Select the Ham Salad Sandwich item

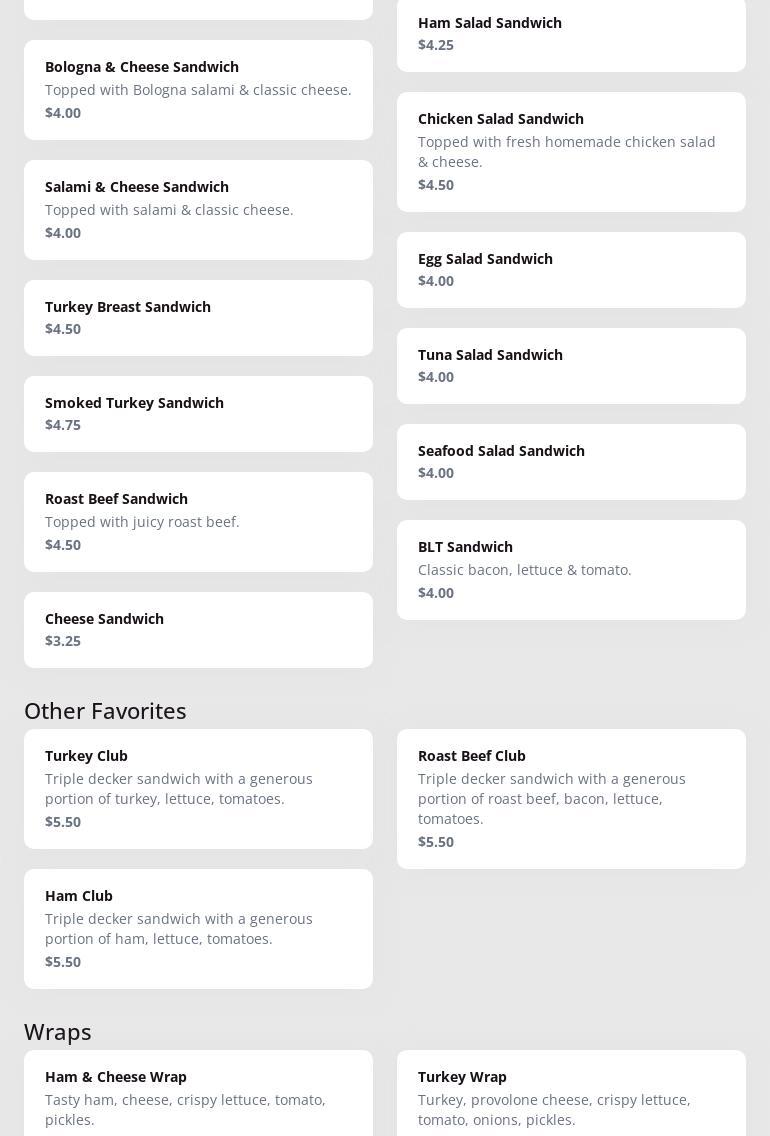570,34
